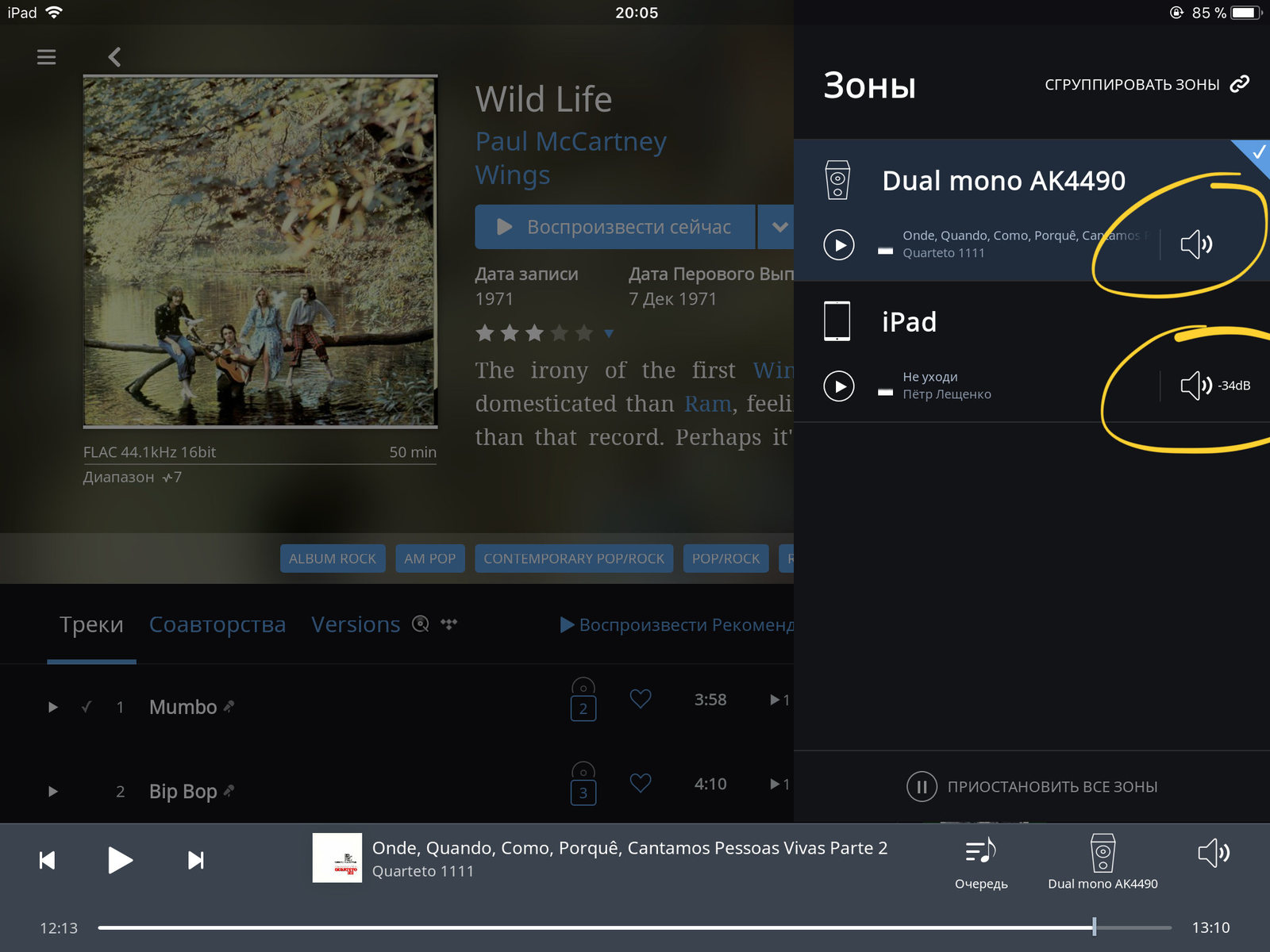Click the speaker device icon of Dual mono AK4490

pos(837,180)
